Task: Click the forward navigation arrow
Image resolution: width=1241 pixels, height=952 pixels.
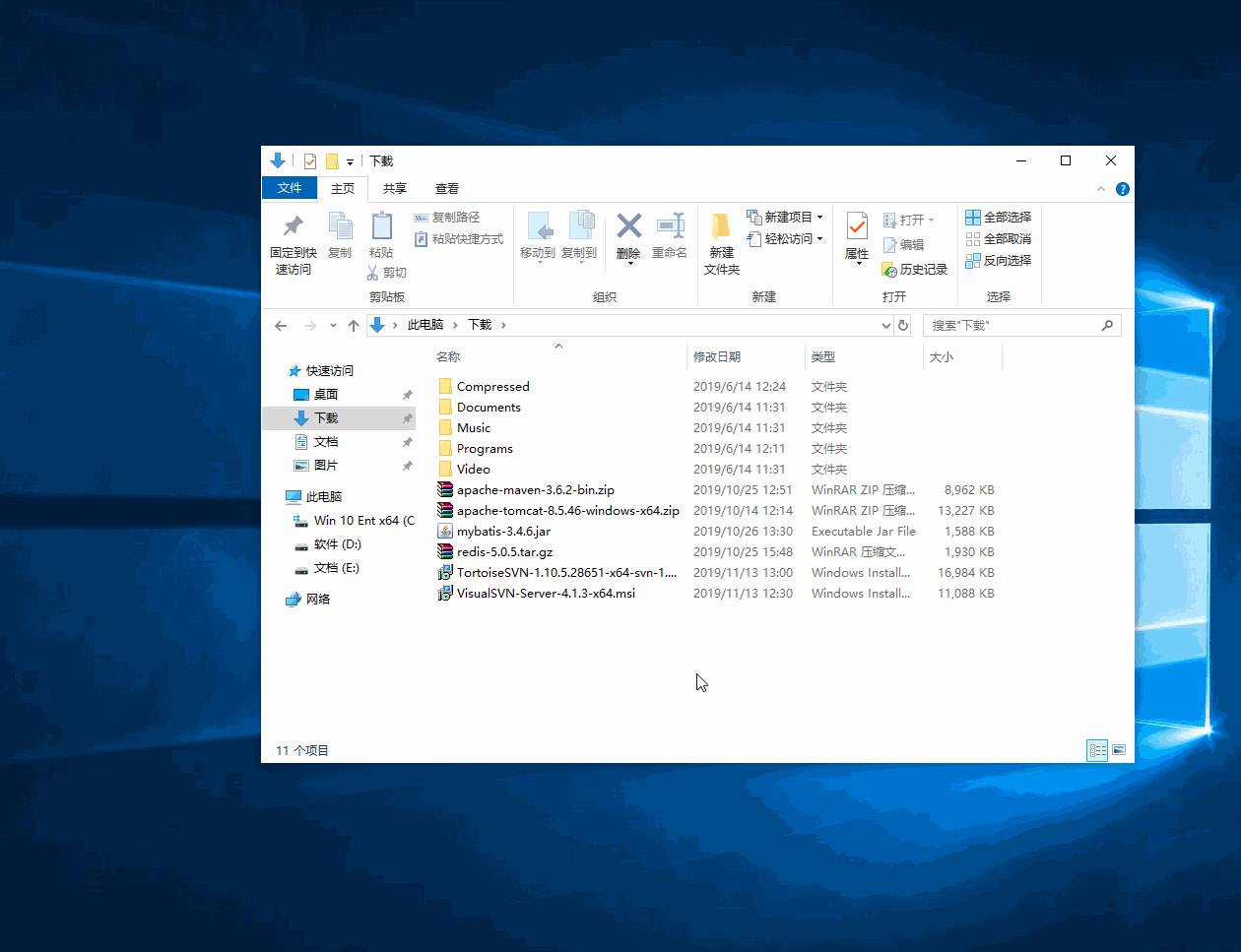Action: (310, 326)
